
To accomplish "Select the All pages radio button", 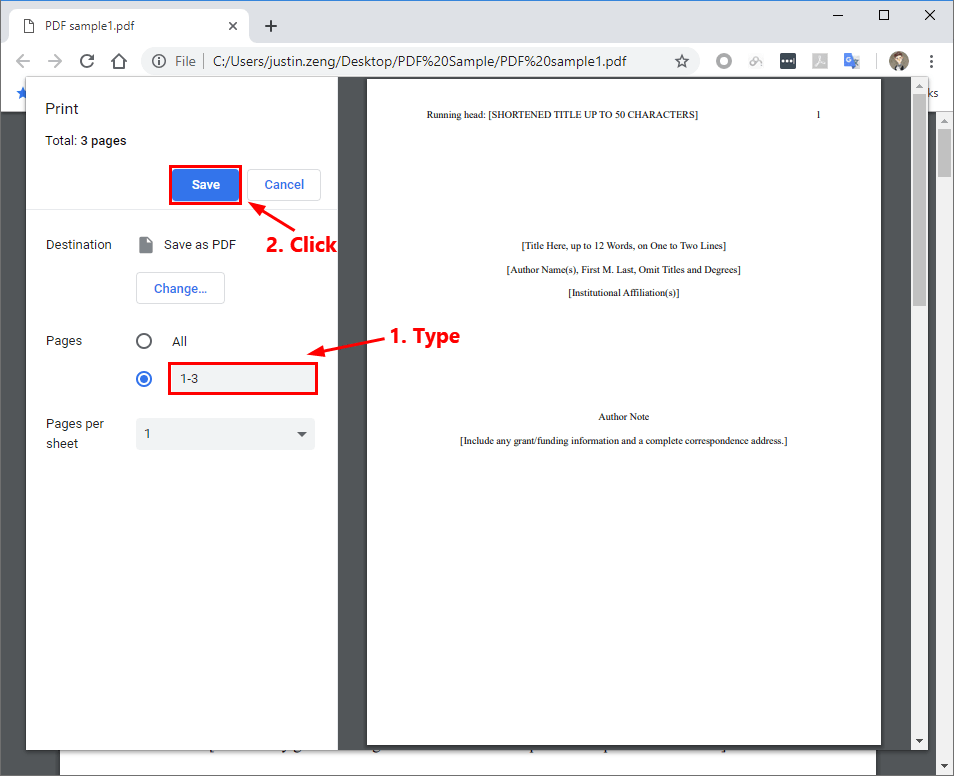I will pyautogui.click(x=144, y=341).
